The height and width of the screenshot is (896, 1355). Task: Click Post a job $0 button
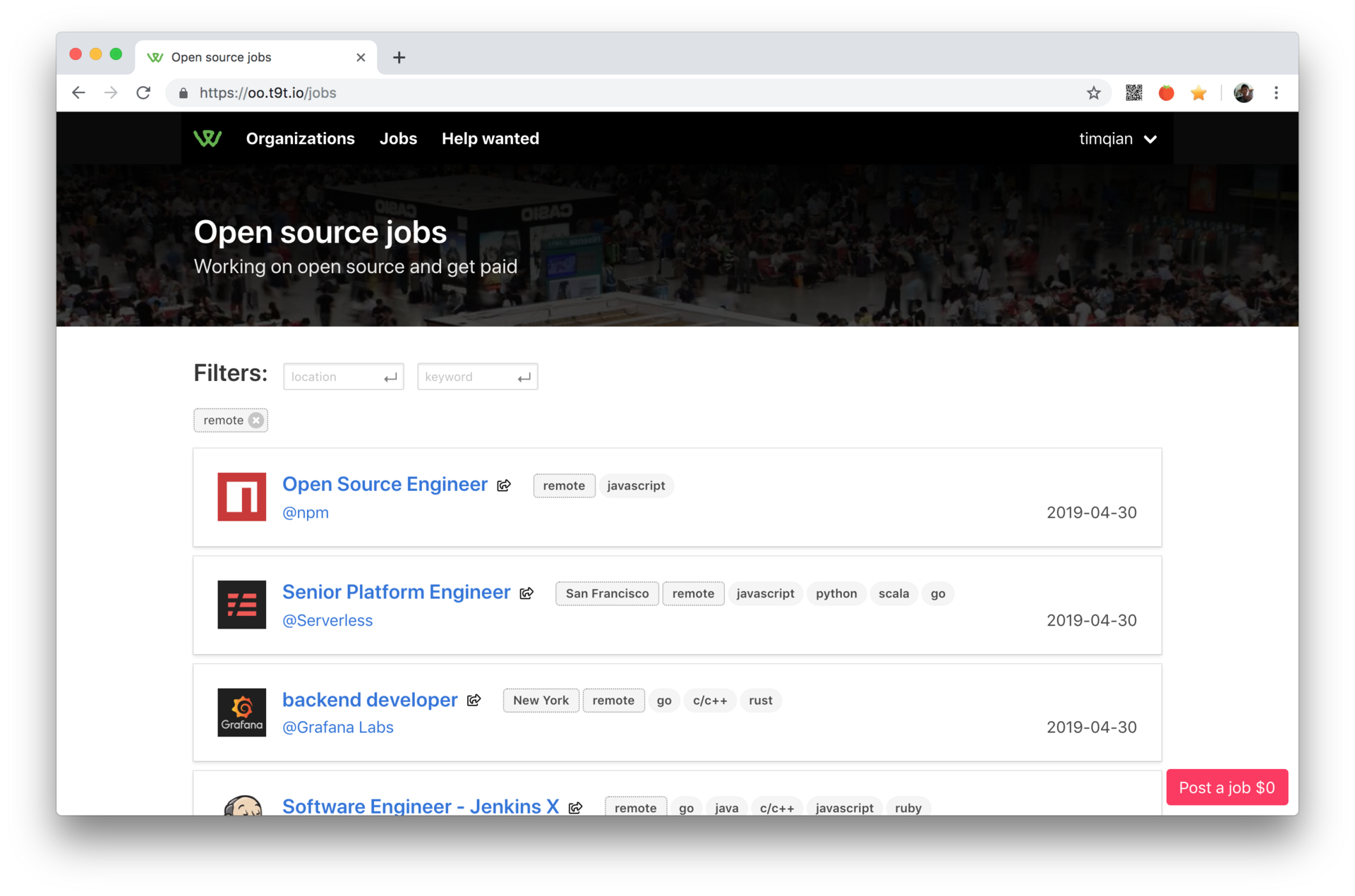pyautogui.click(x=1227, y=787)
